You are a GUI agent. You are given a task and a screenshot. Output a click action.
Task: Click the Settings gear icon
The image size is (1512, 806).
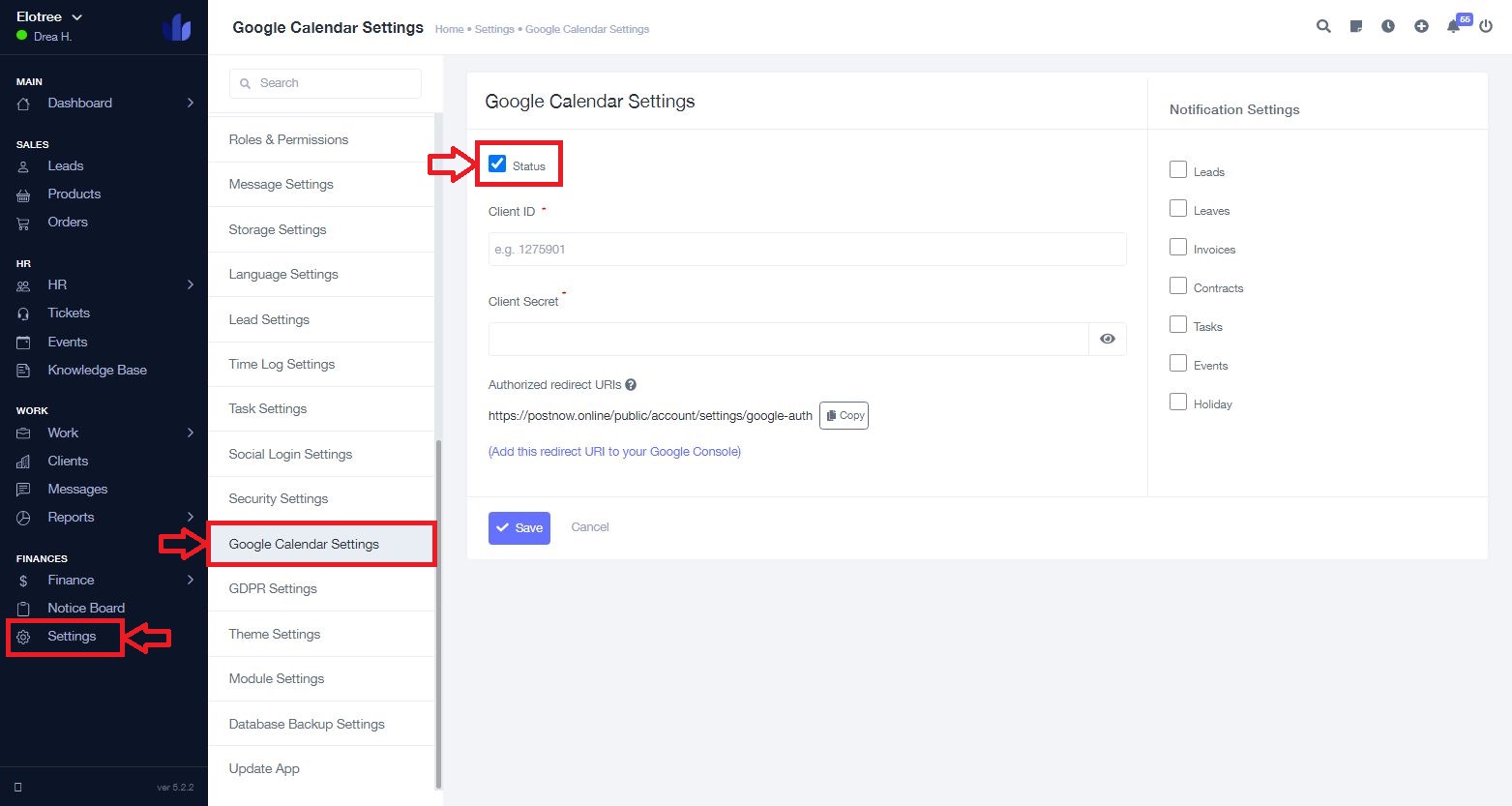23,637
